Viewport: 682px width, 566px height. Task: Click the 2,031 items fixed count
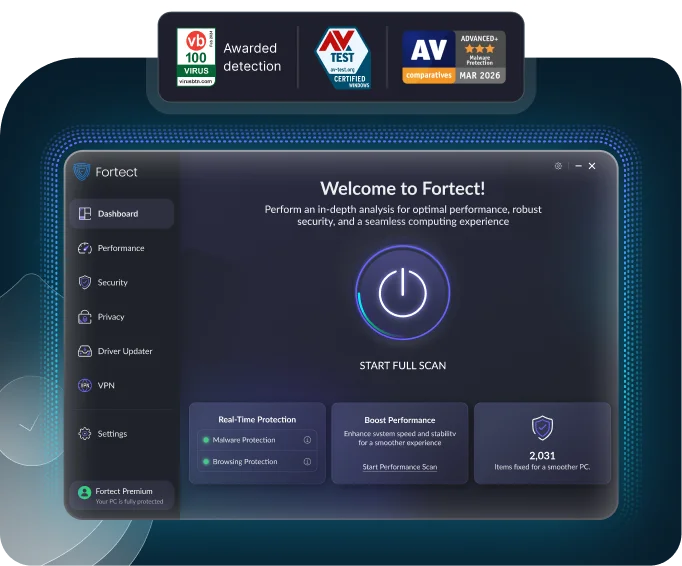(542, 455)
